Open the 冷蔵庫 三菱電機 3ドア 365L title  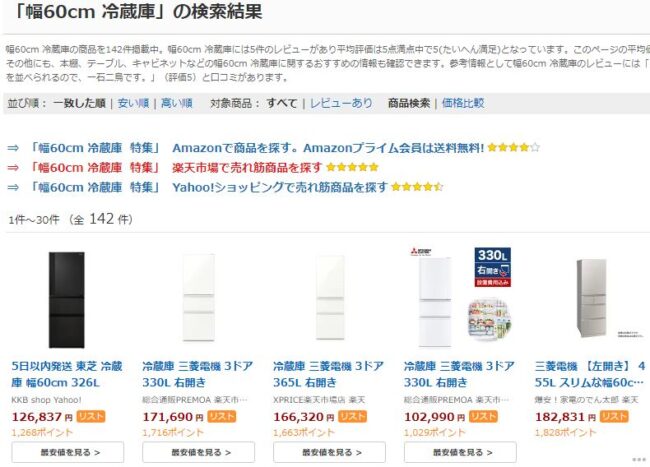pos(328,375)
